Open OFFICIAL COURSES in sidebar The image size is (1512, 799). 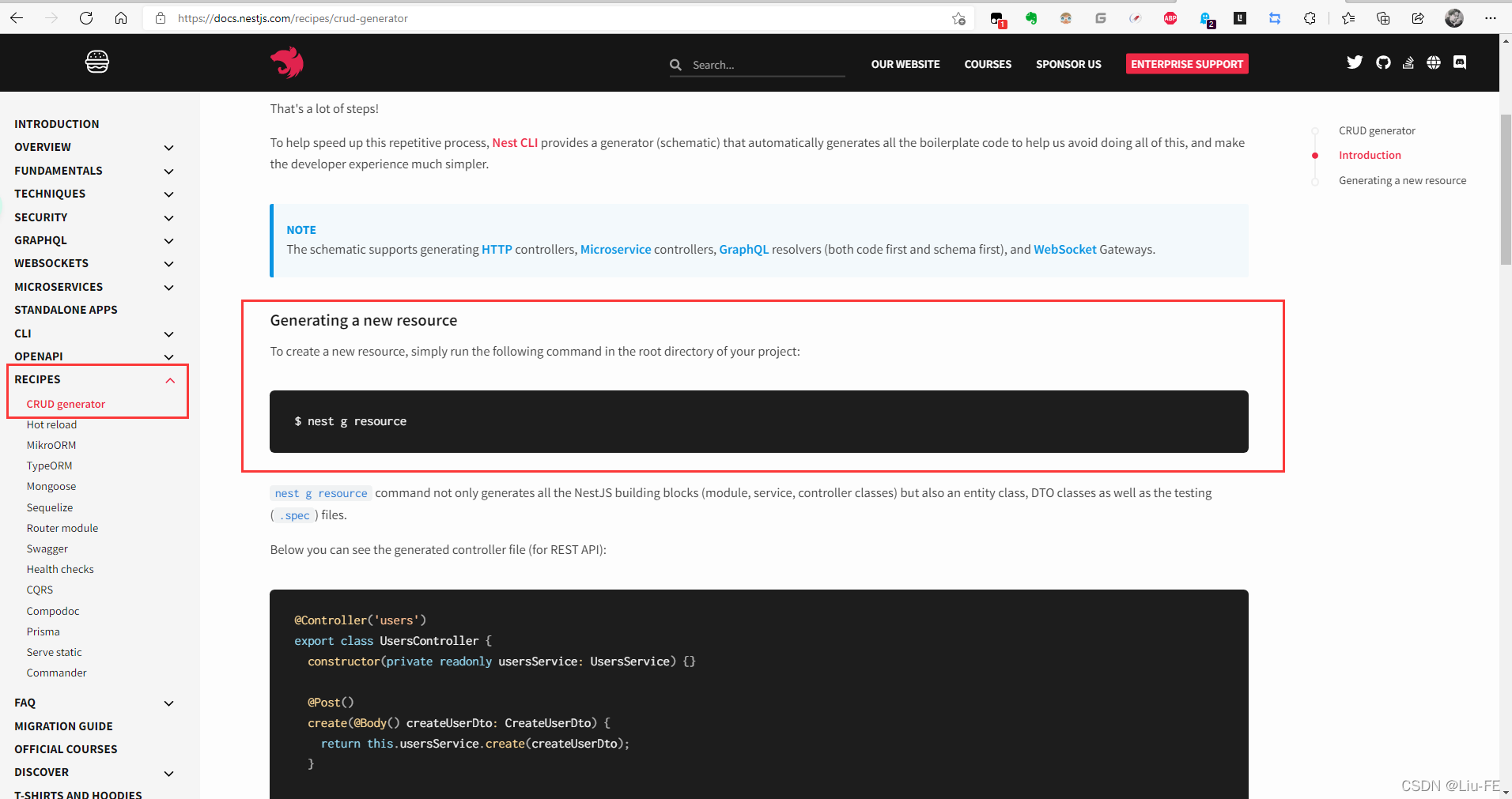click(x=66, y=749)
